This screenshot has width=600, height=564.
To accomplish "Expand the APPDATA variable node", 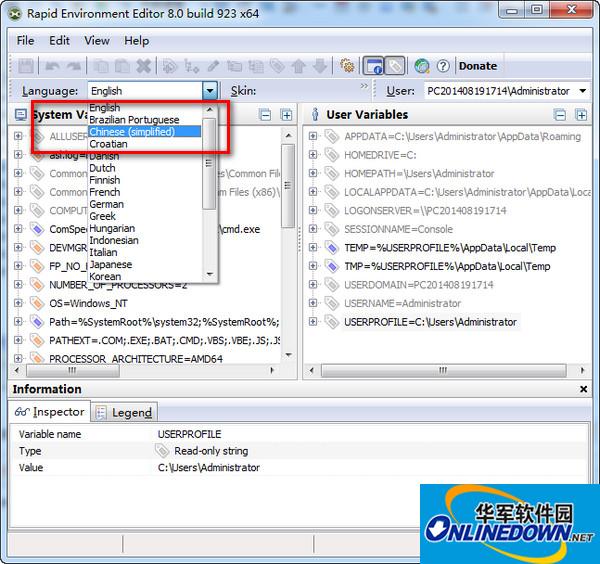I will 313,136.
